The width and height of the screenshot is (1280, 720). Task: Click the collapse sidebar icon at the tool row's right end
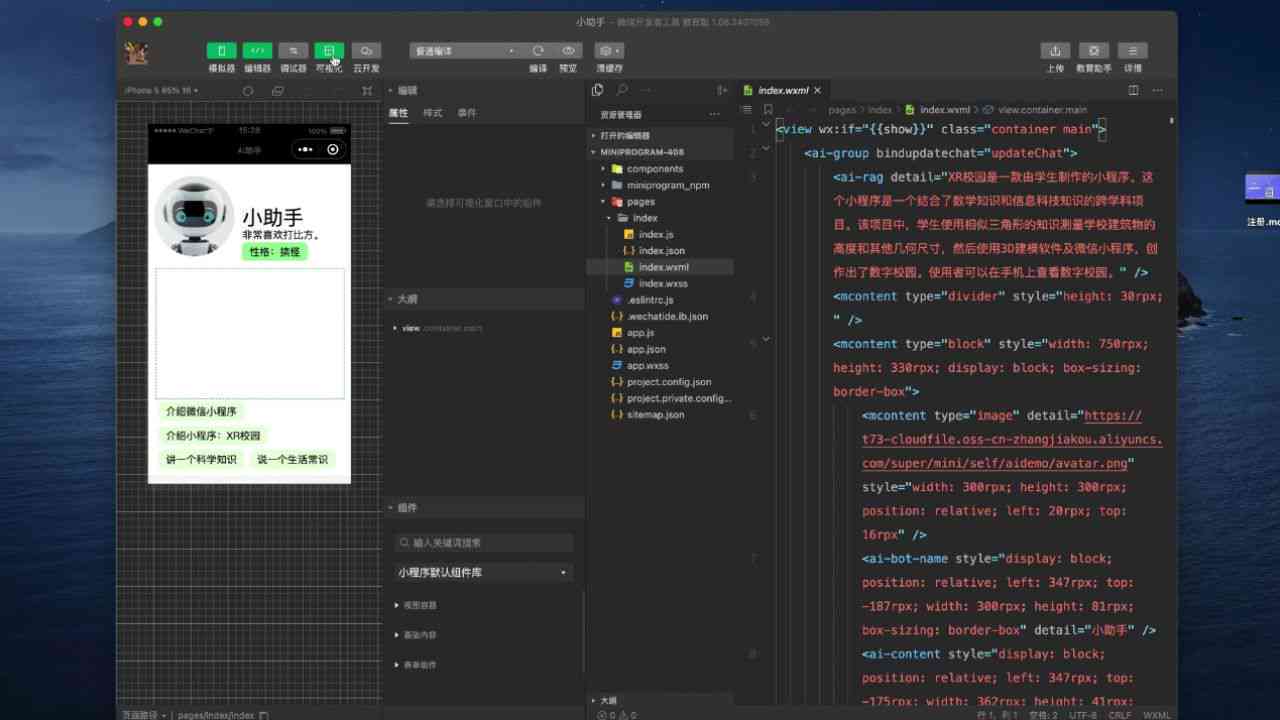click(722, 90)
